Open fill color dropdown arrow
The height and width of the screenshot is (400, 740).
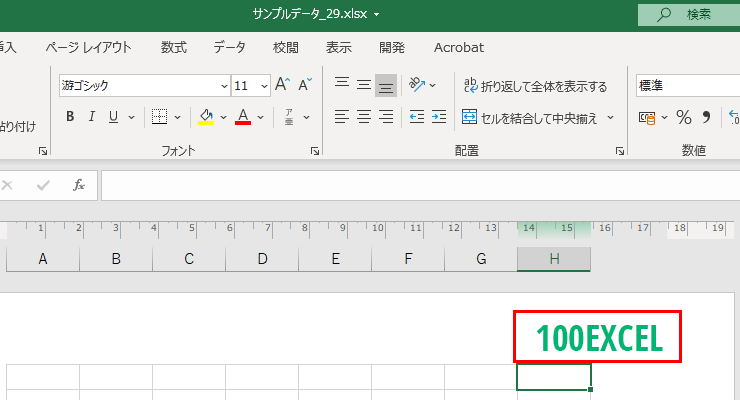tap(224, 117)
